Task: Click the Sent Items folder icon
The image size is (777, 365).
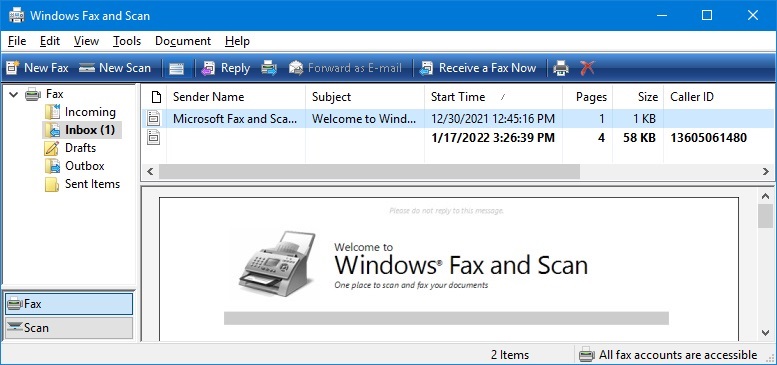Action: [52, 184]
